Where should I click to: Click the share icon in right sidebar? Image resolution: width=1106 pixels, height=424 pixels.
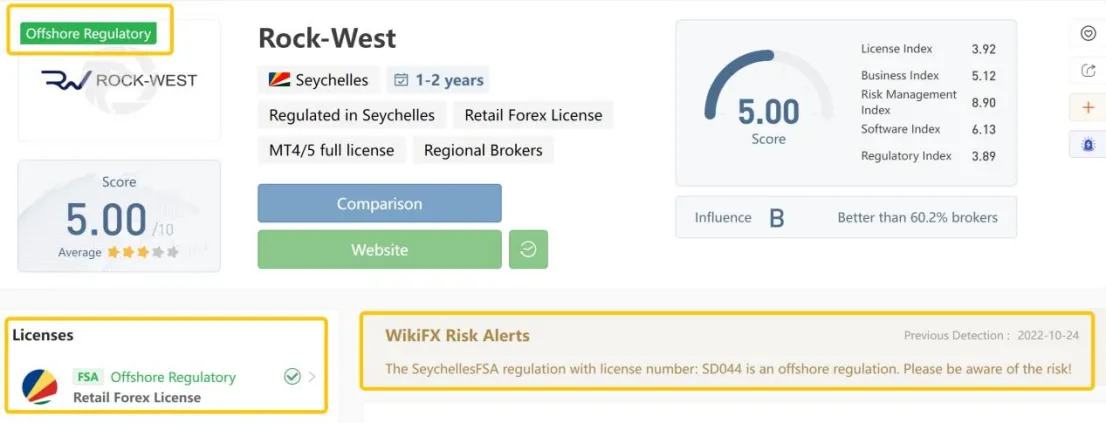[1087, 71]
